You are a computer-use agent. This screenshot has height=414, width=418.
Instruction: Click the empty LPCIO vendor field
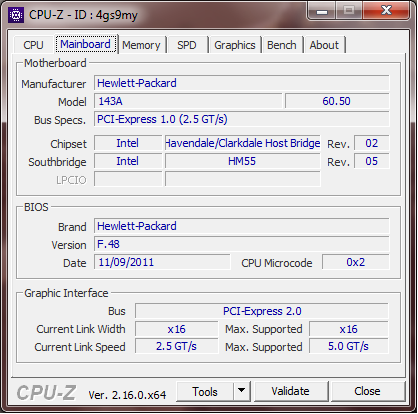(x=128, y=179)
